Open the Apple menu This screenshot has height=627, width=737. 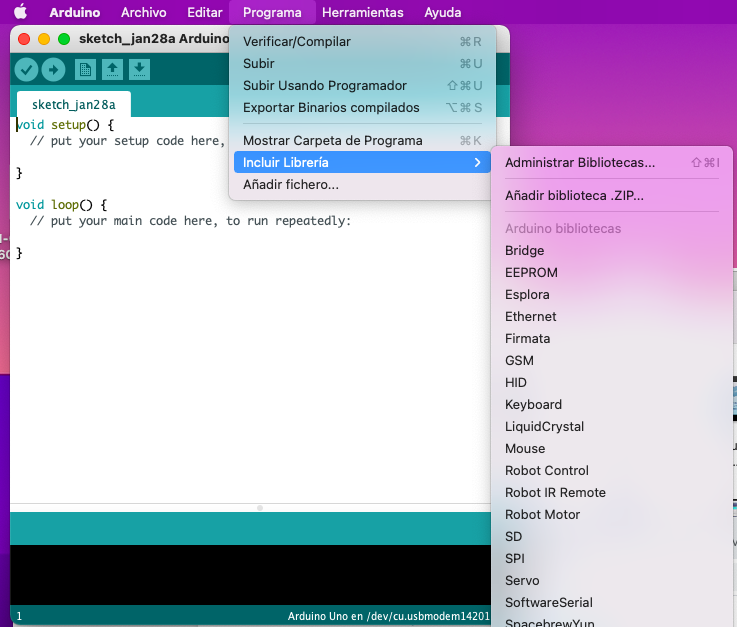point(20,12)
